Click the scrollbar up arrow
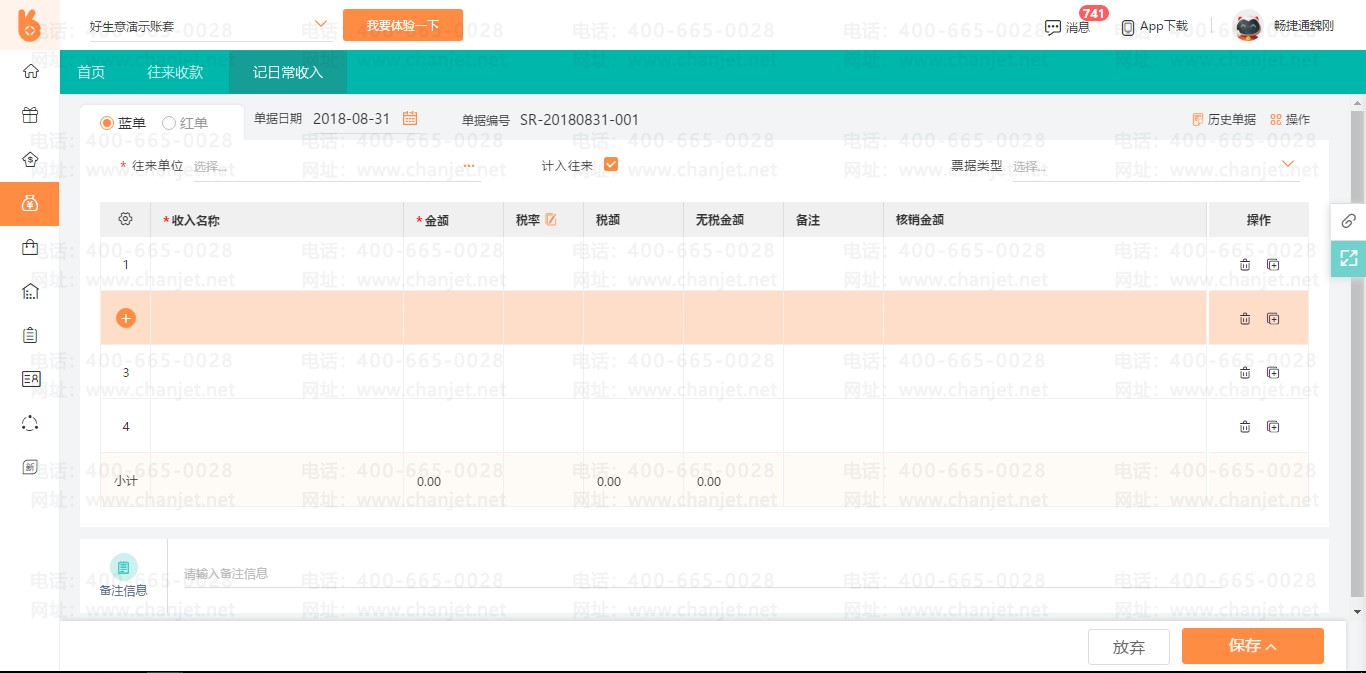 pyautogui.click(x=1357, y=104)
